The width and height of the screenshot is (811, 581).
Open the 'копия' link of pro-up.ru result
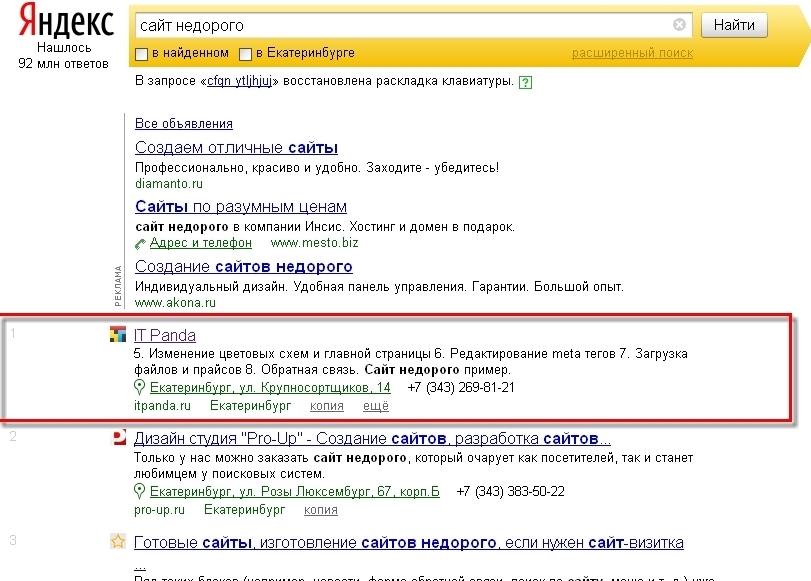(x=321, y=510)
